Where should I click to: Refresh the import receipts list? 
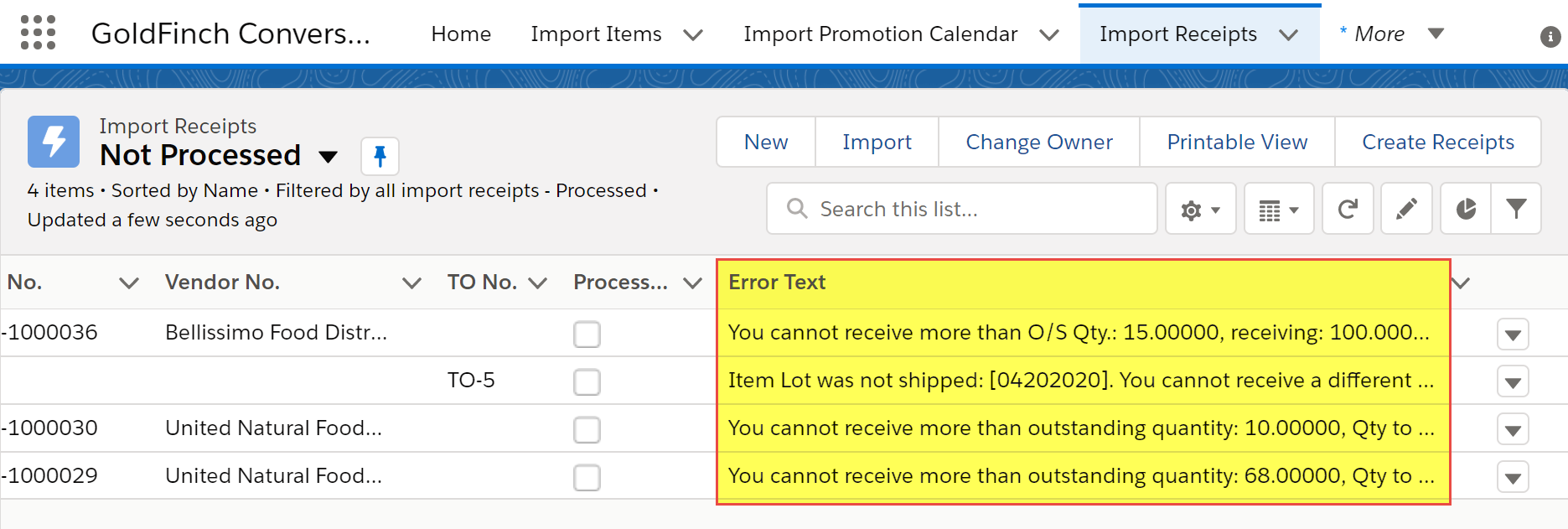tap(1348, 209)
